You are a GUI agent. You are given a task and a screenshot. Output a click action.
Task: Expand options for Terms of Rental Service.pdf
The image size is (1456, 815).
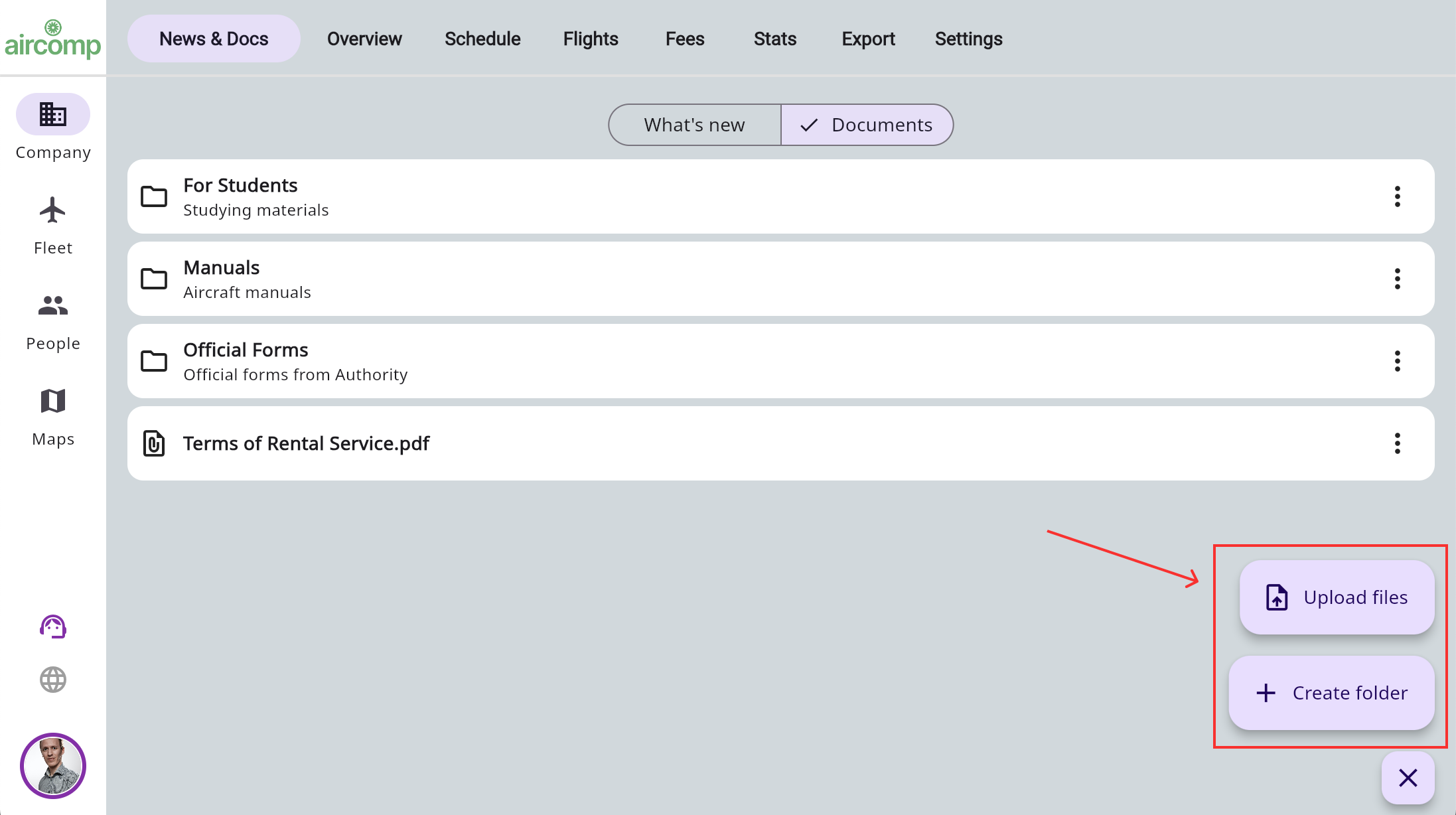1398,443
